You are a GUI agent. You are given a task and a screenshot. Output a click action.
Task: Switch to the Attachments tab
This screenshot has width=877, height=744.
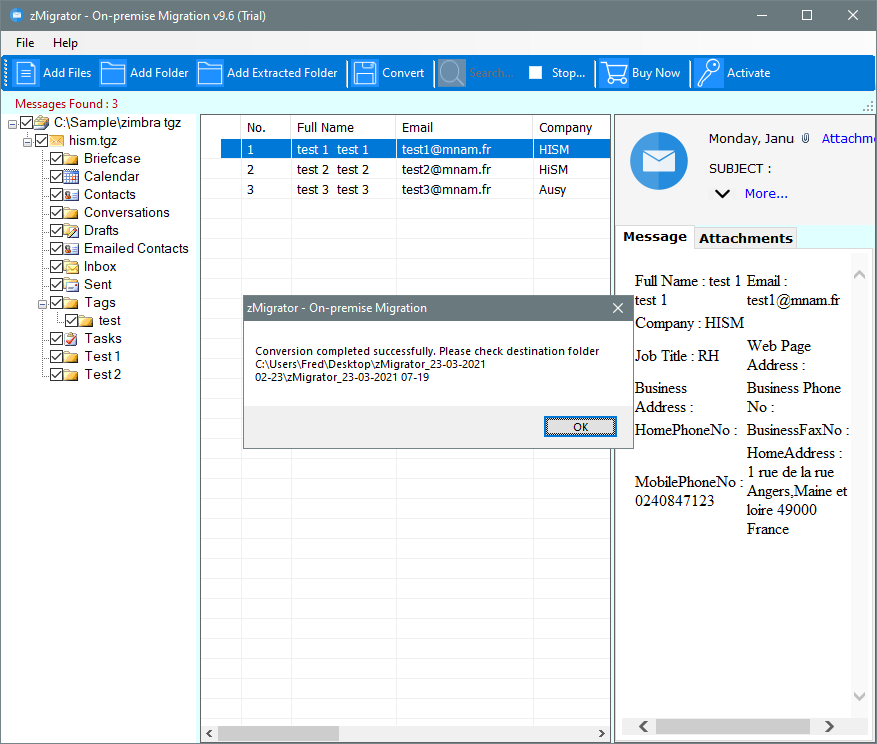point(746,238)
